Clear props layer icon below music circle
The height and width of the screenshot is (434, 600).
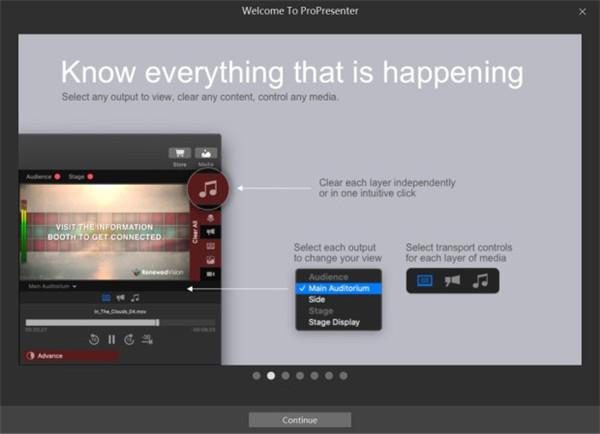210,218
